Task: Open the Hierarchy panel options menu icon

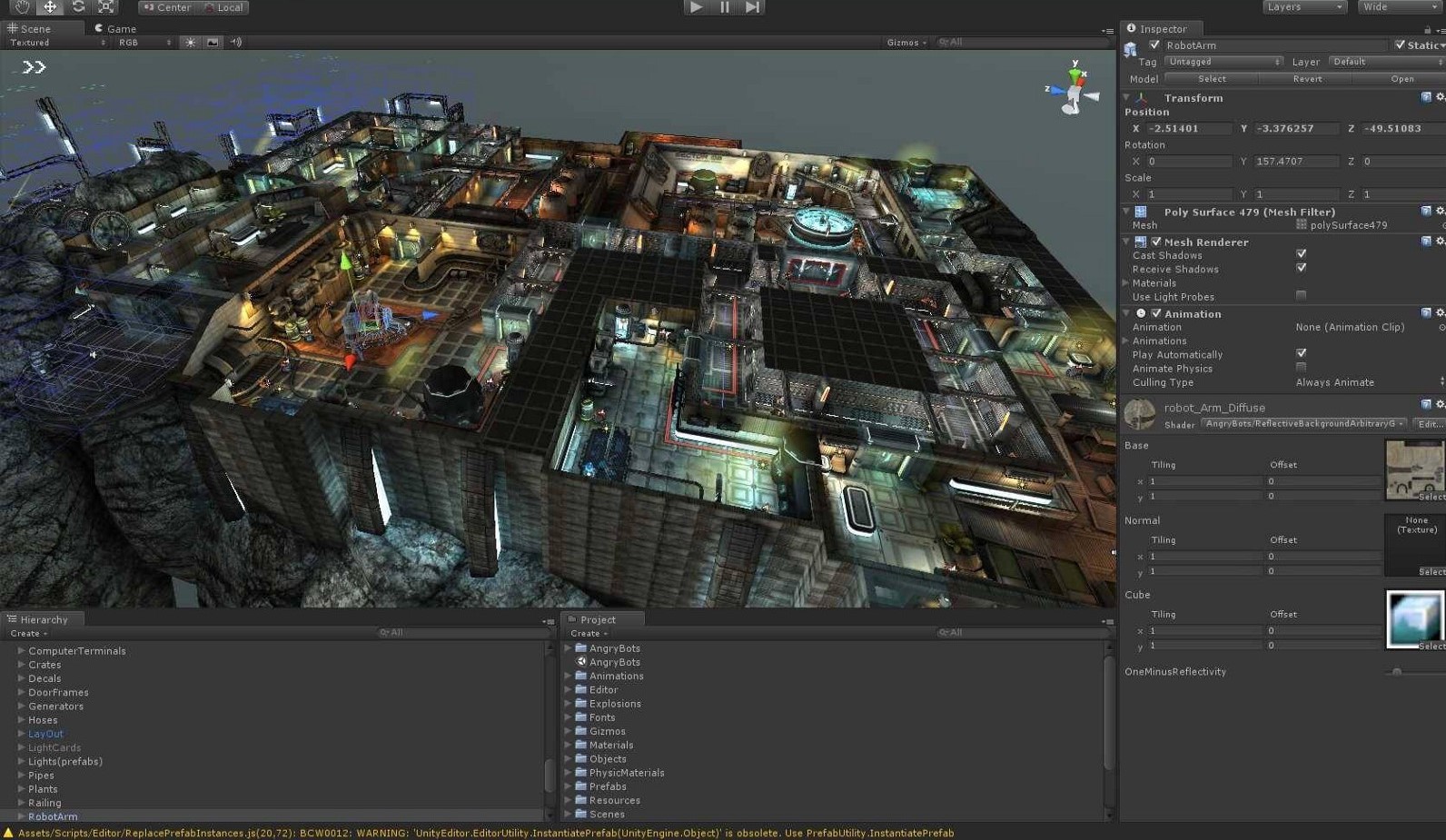Action: tap(548, 621)
